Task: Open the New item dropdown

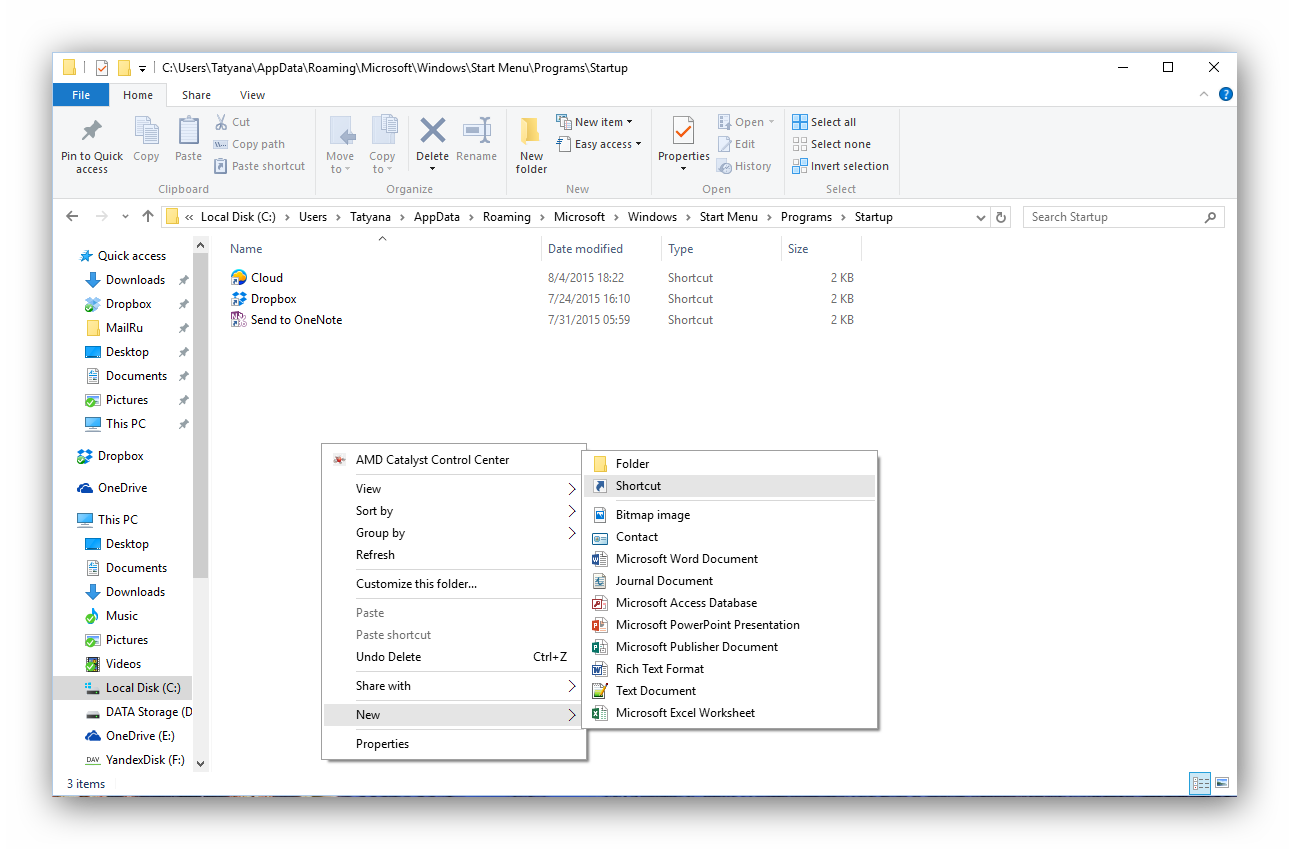Action: point(595,122)
